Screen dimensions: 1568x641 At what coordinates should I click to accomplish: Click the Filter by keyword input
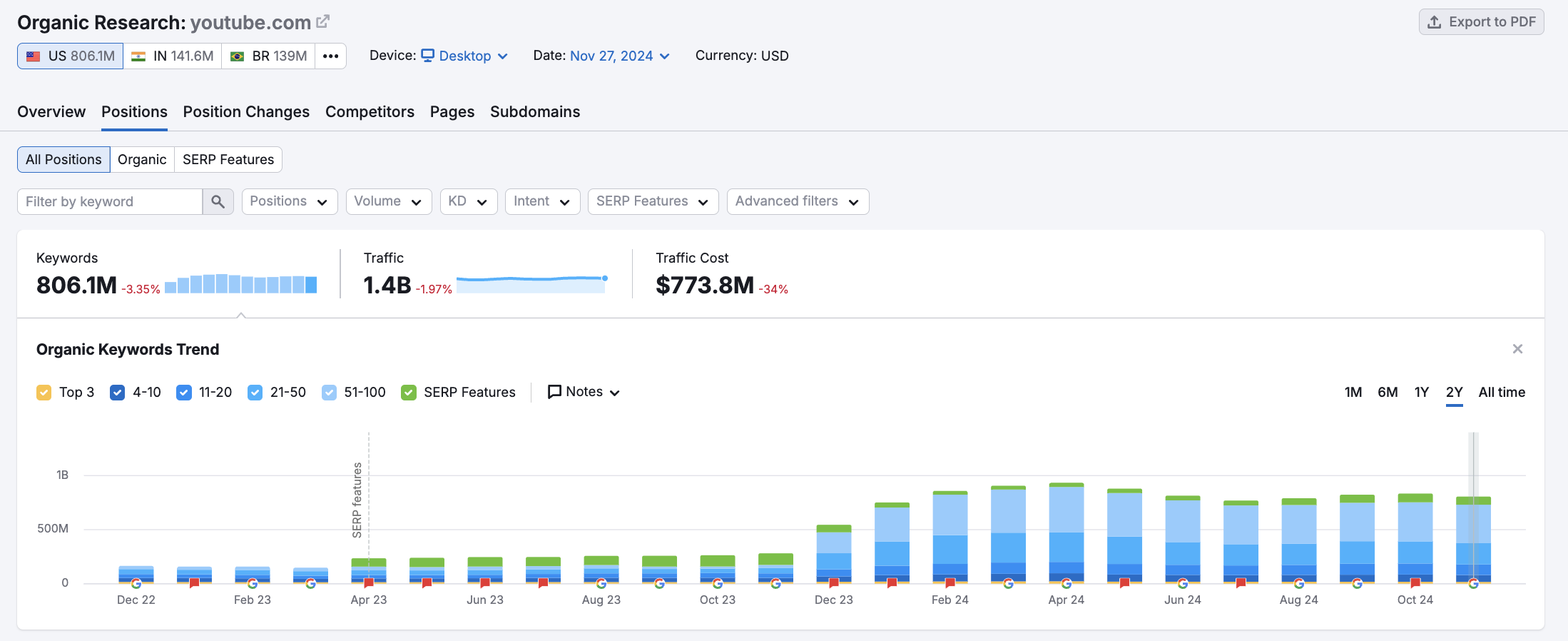[110, 201]
